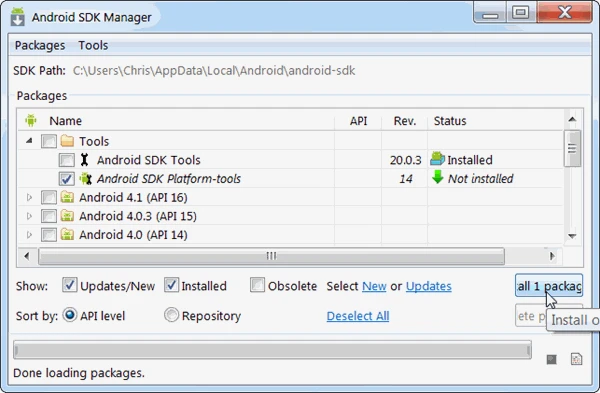
Task: Expand the Android 4.0 (API 14) group
Action: (x=29, y=235)
